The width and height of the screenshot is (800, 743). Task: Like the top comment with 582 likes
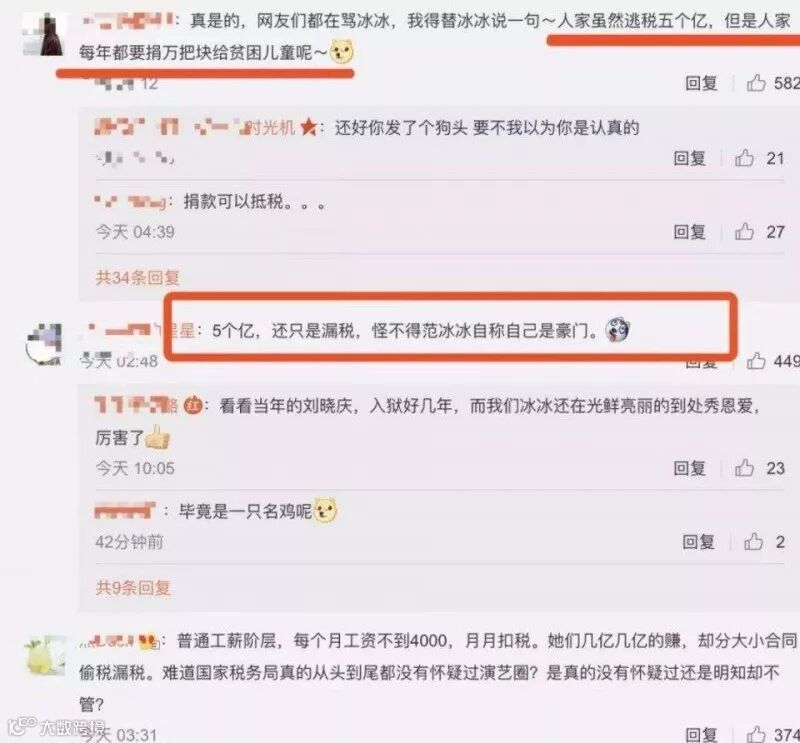pos(756,83)
